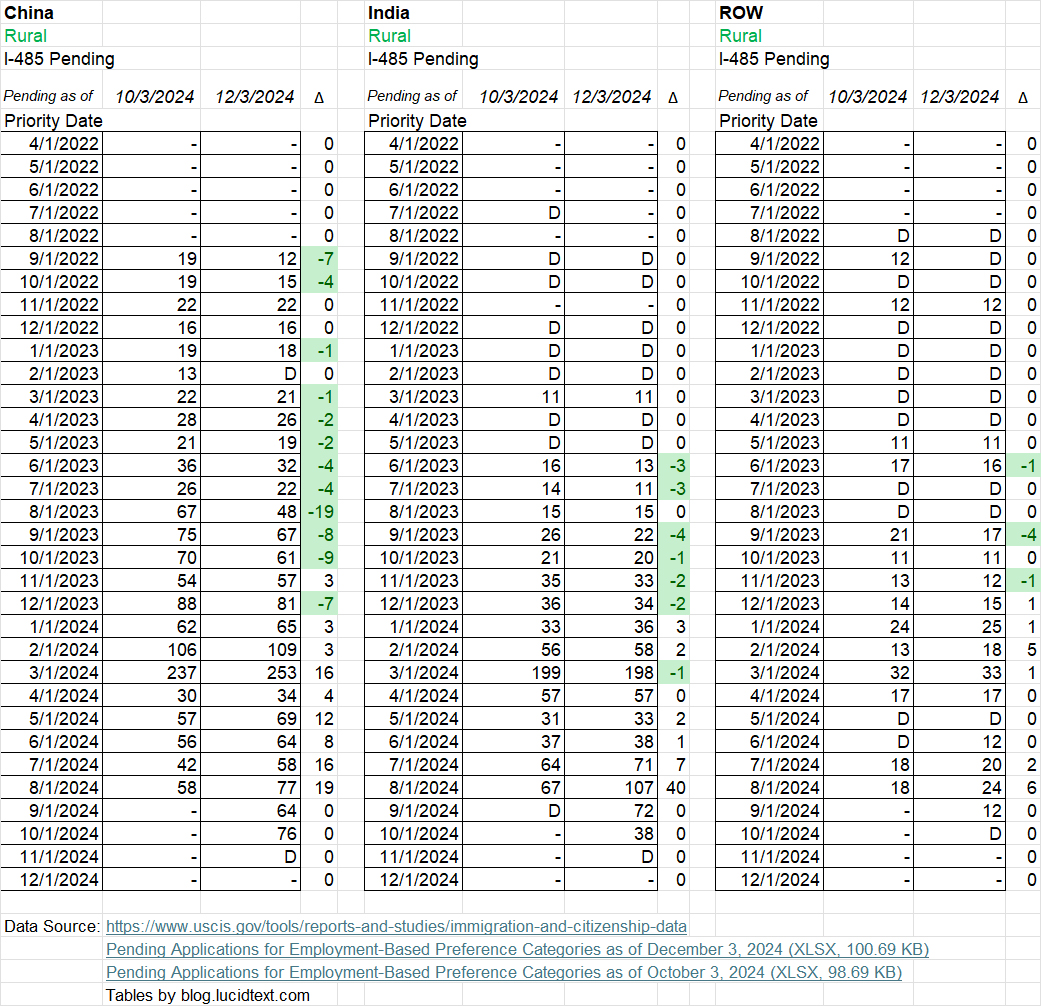
Task: Select the China table heading cell
Action: (30, 13)
